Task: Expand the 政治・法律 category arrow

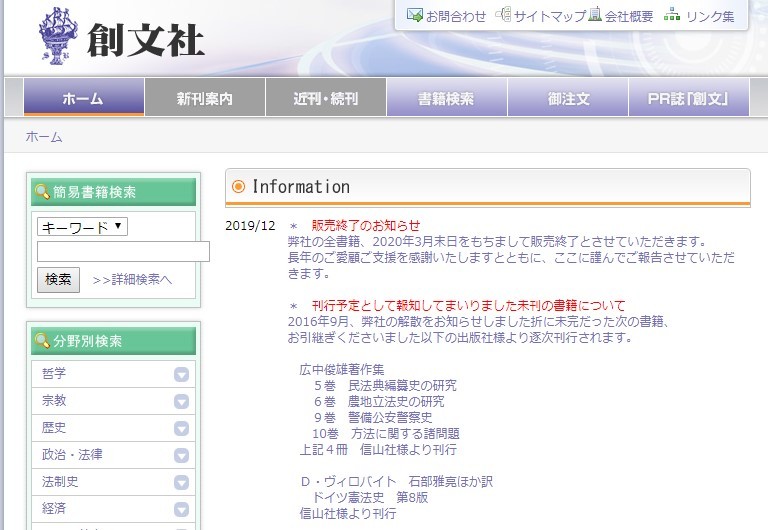Action: (x=181, y=455)
